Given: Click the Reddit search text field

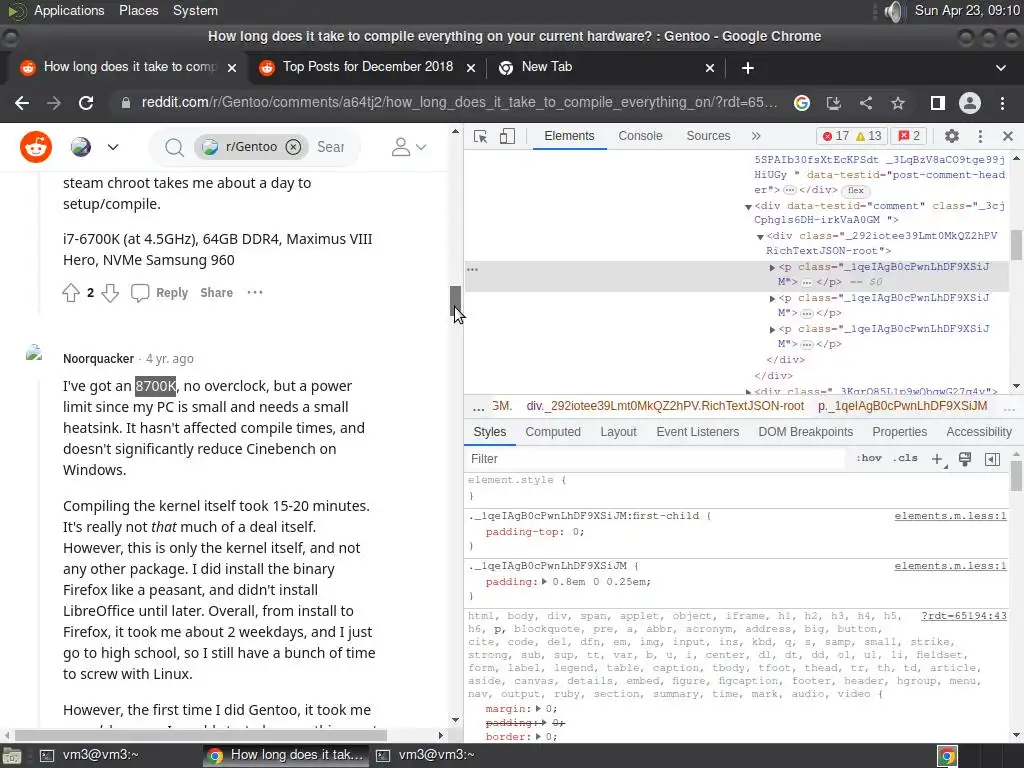Looking at the screenshot, I should pos(333,148).
